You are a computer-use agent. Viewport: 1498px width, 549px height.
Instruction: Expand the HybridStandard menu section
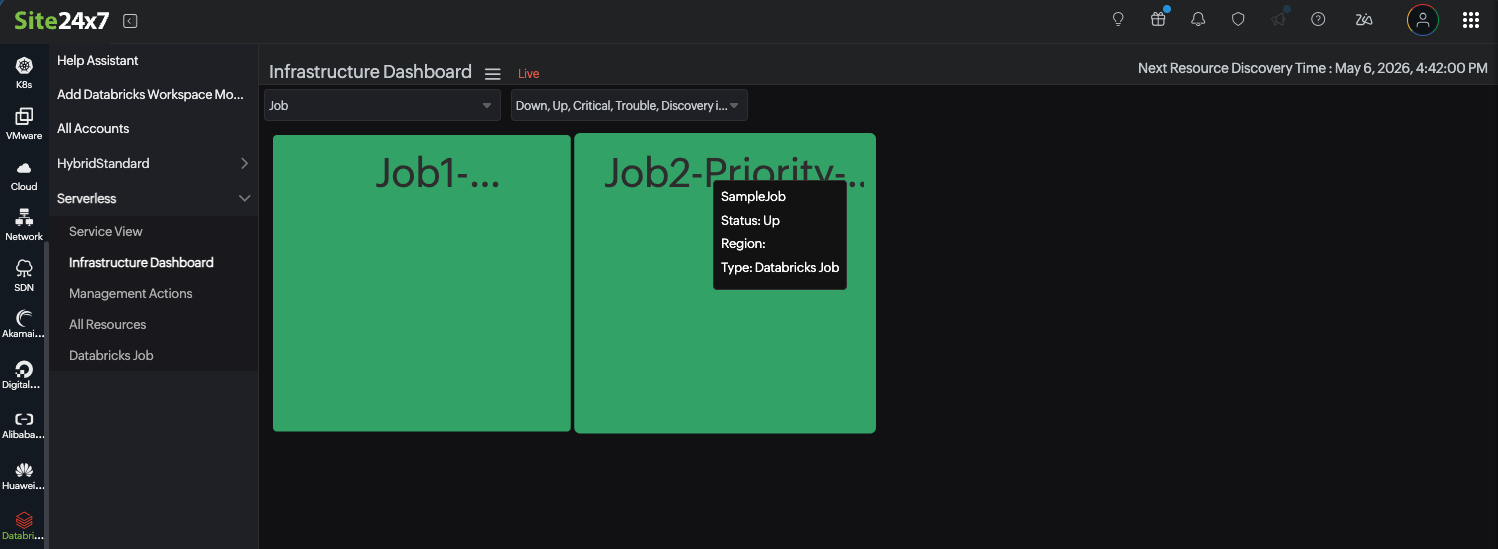pos(154,163)
